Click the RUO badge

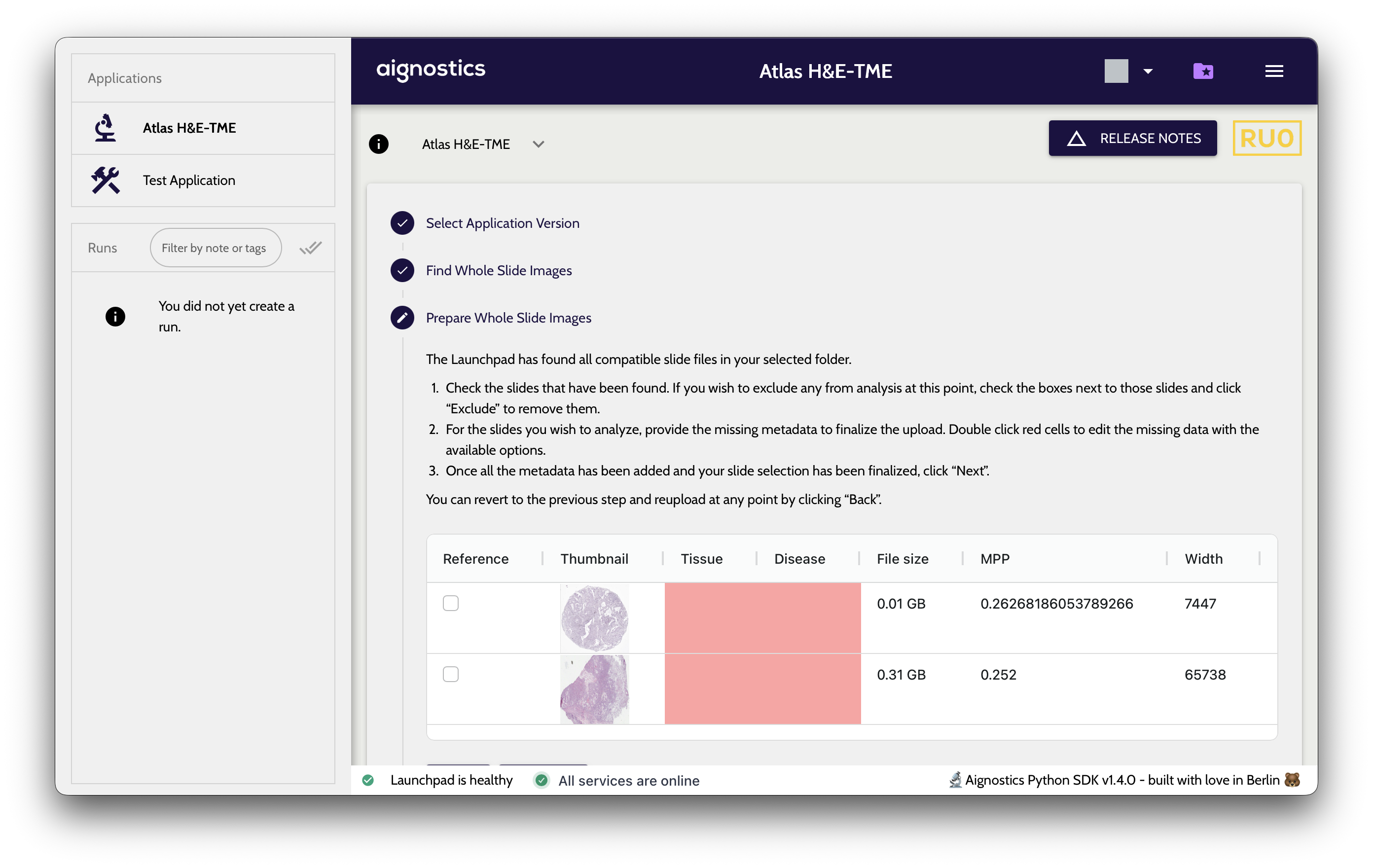1267,138
